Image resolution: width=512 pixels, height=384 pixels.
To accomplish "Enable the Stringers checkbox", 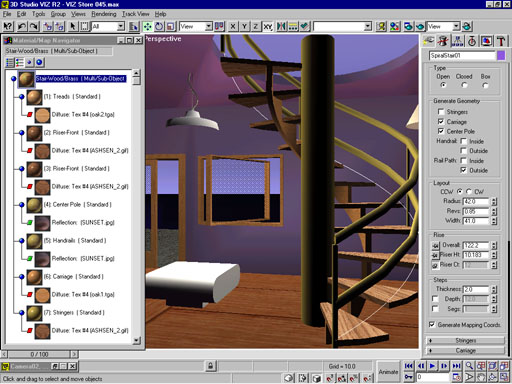I will [x=441, y=112].
